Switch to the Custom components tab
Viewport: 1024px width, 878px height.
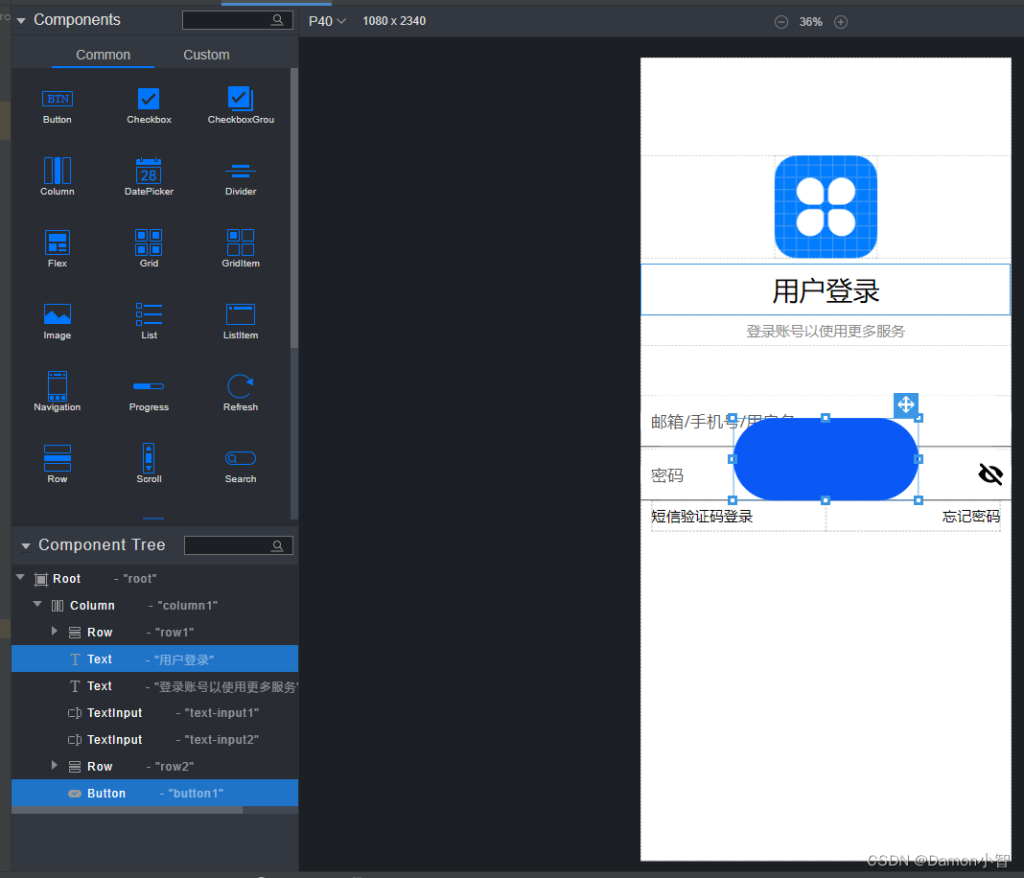click(206, 55)
